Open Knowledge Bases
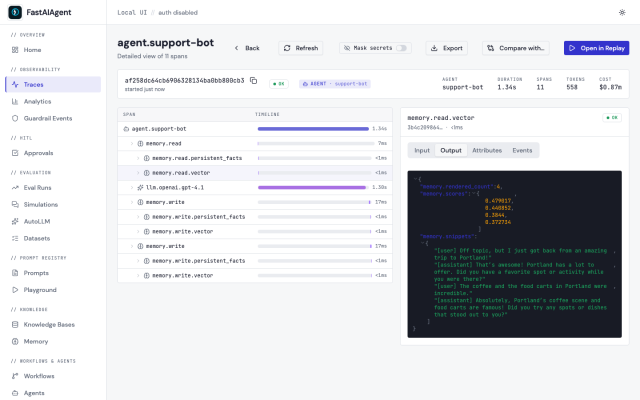This screenshot has height=400, width=640. [53, 324]
